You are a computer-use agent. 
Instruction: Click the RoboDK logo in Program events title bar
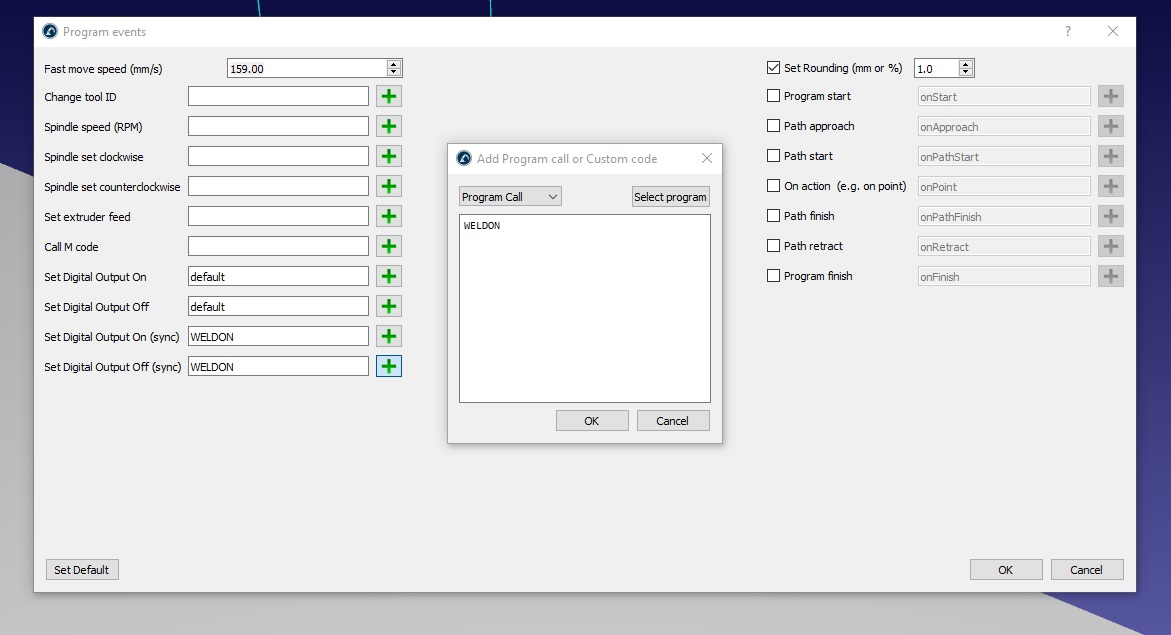(x=50, y=31)
